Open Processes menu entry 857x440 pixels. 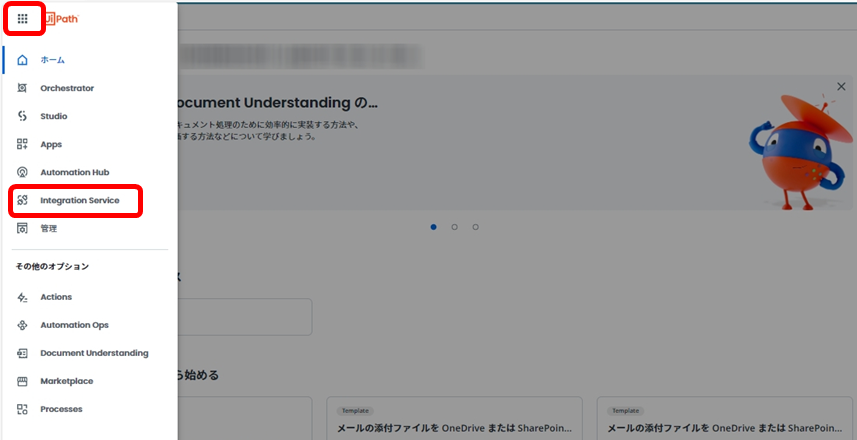pyautogui.click(x=61, y=409)
